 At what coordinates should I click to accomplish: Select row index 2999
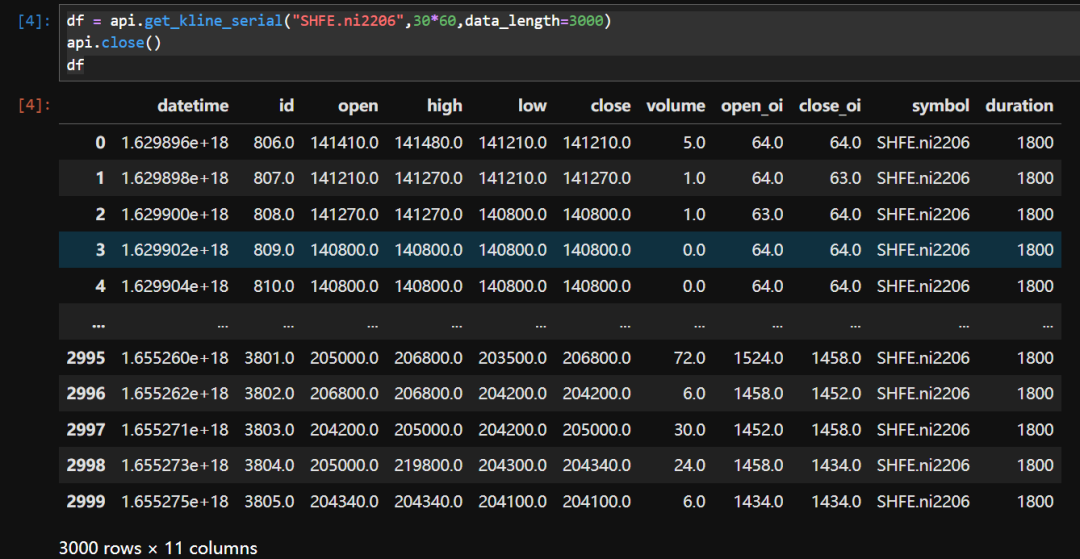click(x=86, y=501)
